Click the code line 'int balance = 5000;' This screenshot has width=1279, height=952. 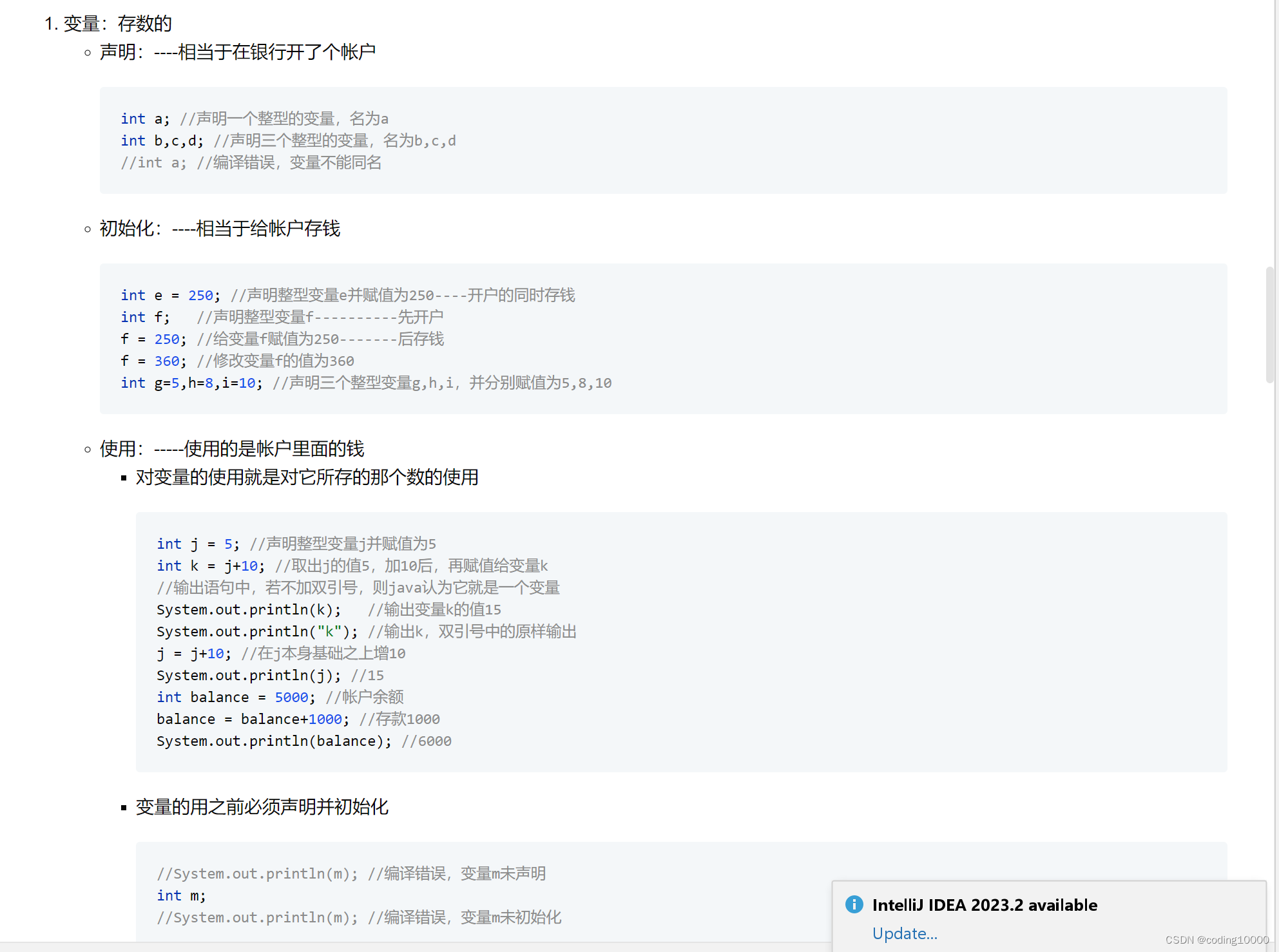point(236,697)
